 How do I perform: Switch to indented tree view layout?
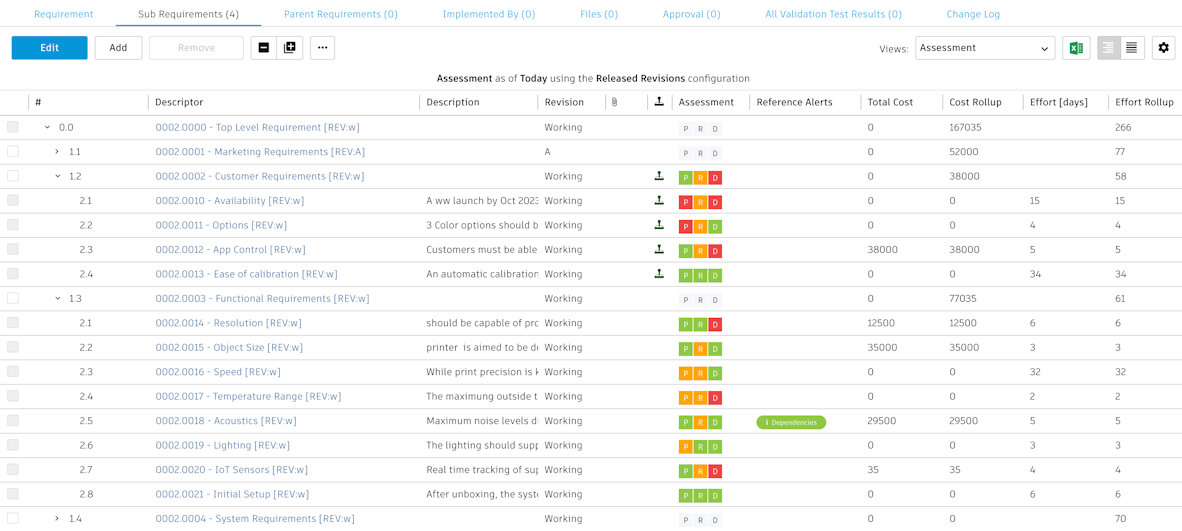pos(1108,48)
